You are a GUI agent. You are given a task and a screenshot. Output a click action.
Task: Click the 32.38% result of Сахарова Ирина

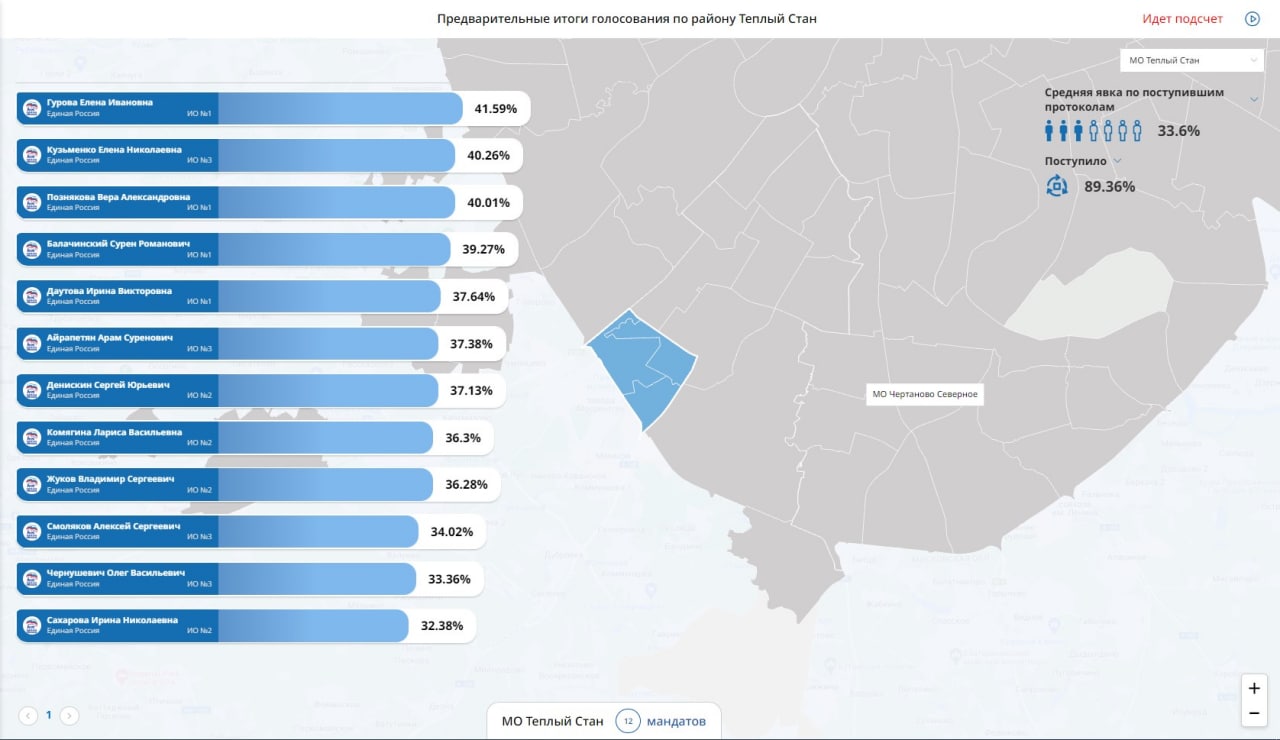click(x=442, y=626)
